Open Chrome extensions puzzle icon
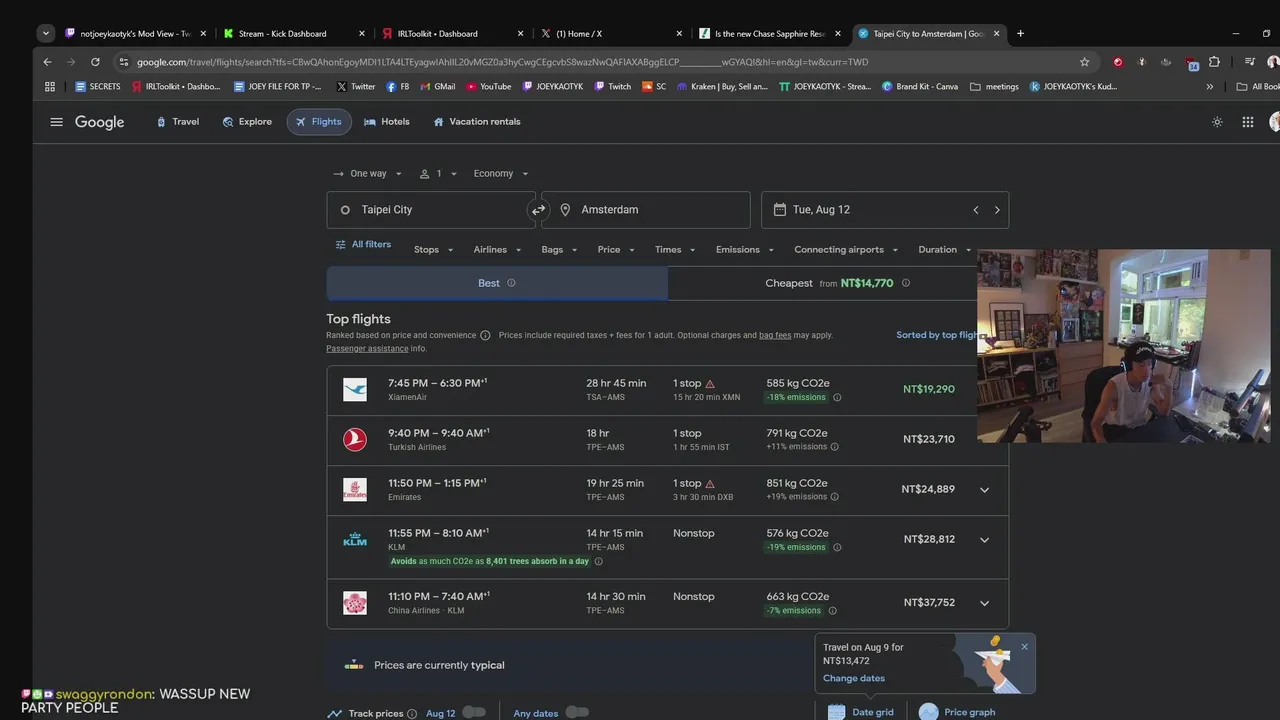Image resolution: width=1280 pixels, height=720 pixels. 1214,62
